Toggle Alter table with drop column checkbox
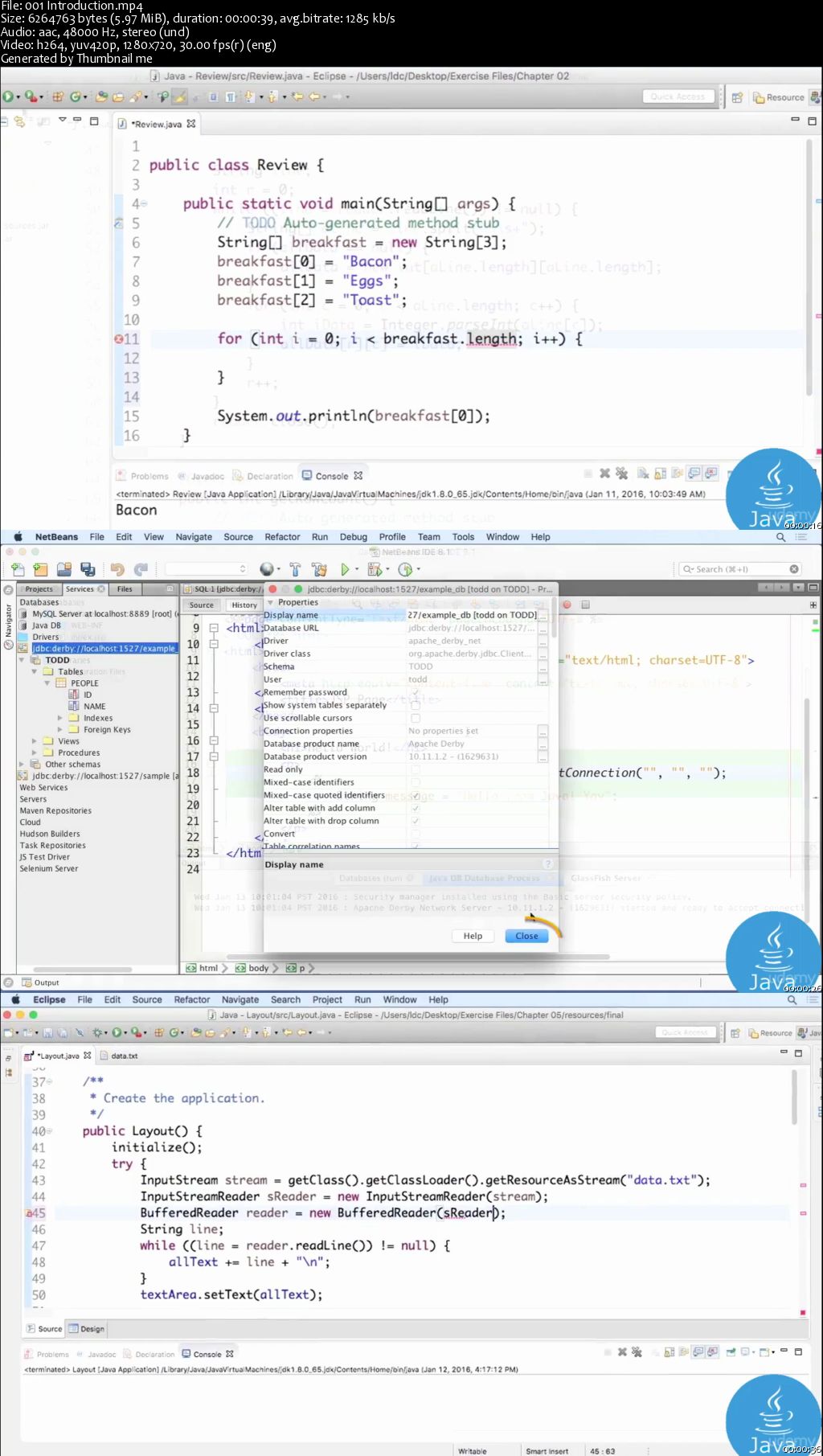Image resolution: width=823 pixels, height=1456 pixels. (416, 821)
